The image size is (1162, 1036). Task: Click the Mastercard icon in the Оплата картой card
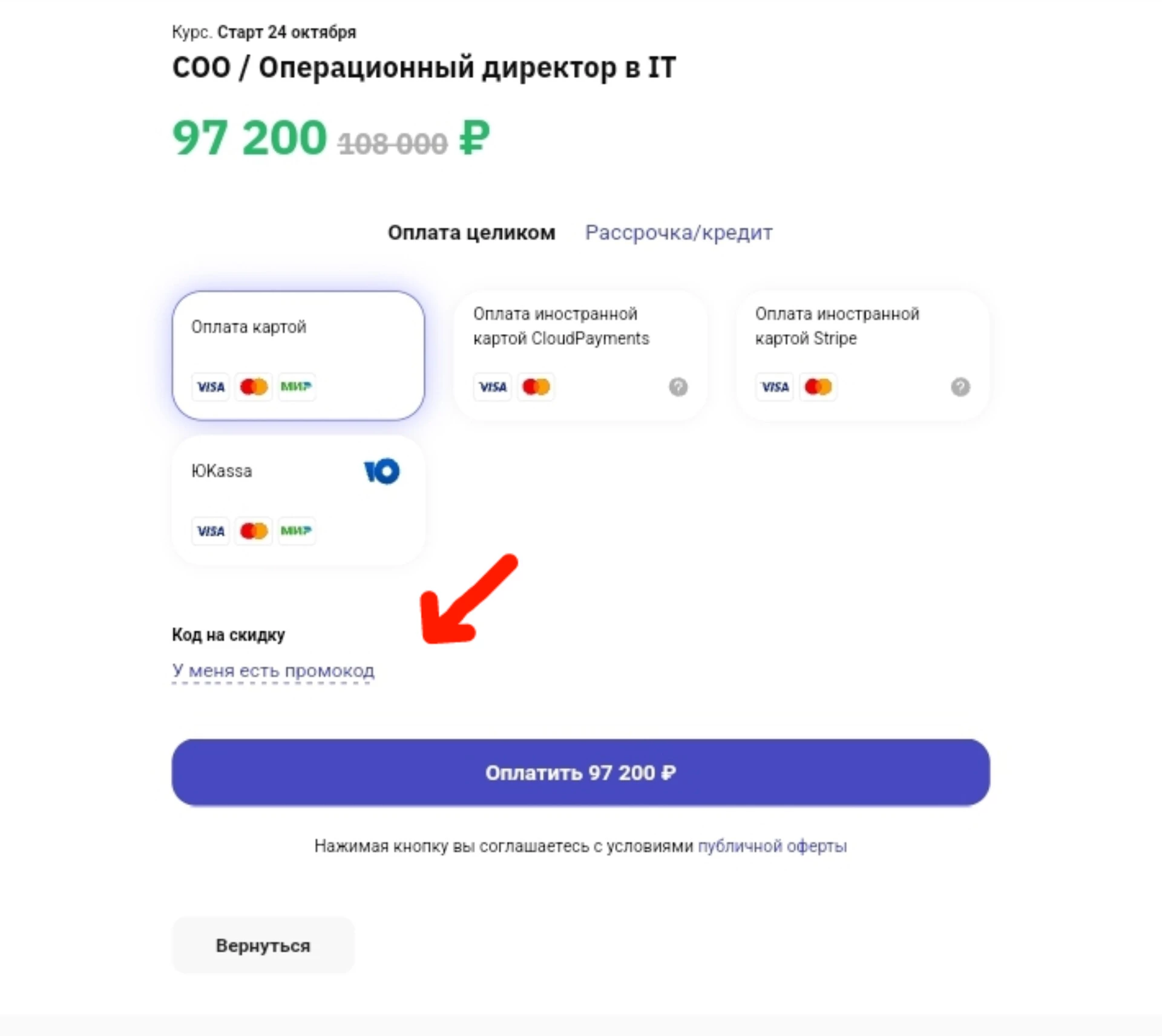pos(254,387)
